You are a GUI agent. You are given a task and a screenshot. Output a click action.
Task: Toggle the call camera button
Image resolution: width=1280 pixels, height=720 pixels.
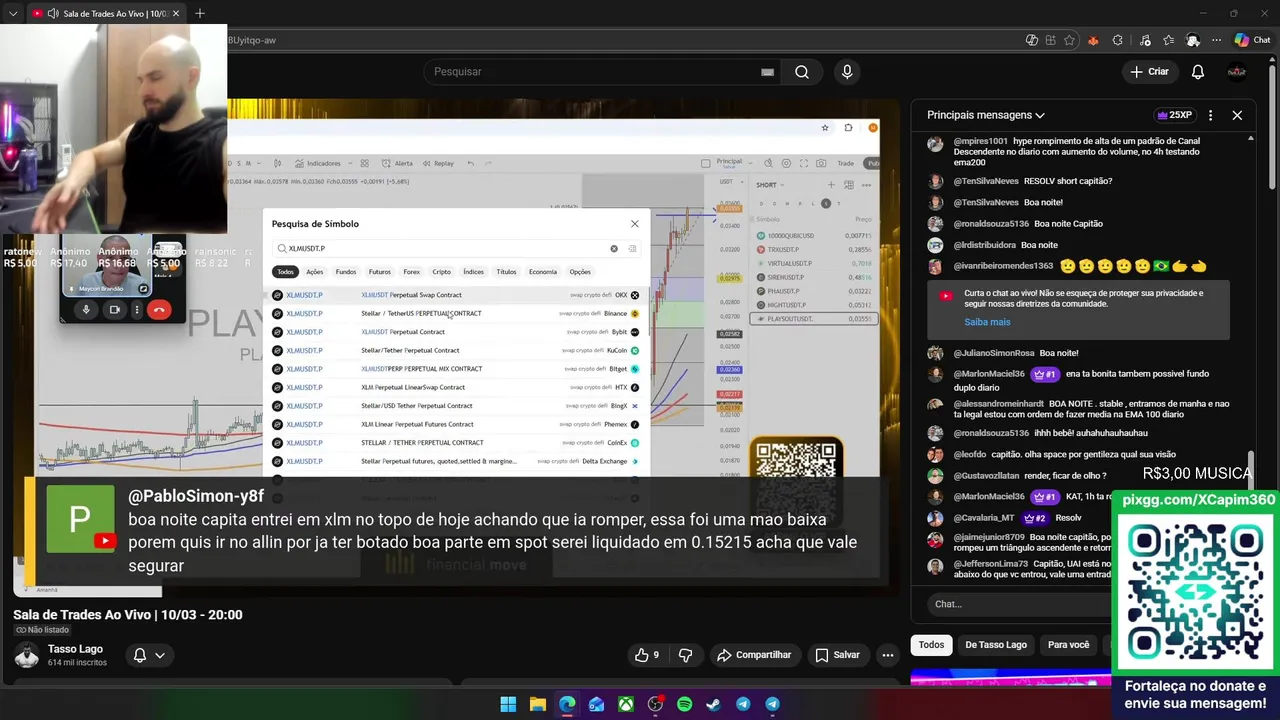click(x=114, y=310)
